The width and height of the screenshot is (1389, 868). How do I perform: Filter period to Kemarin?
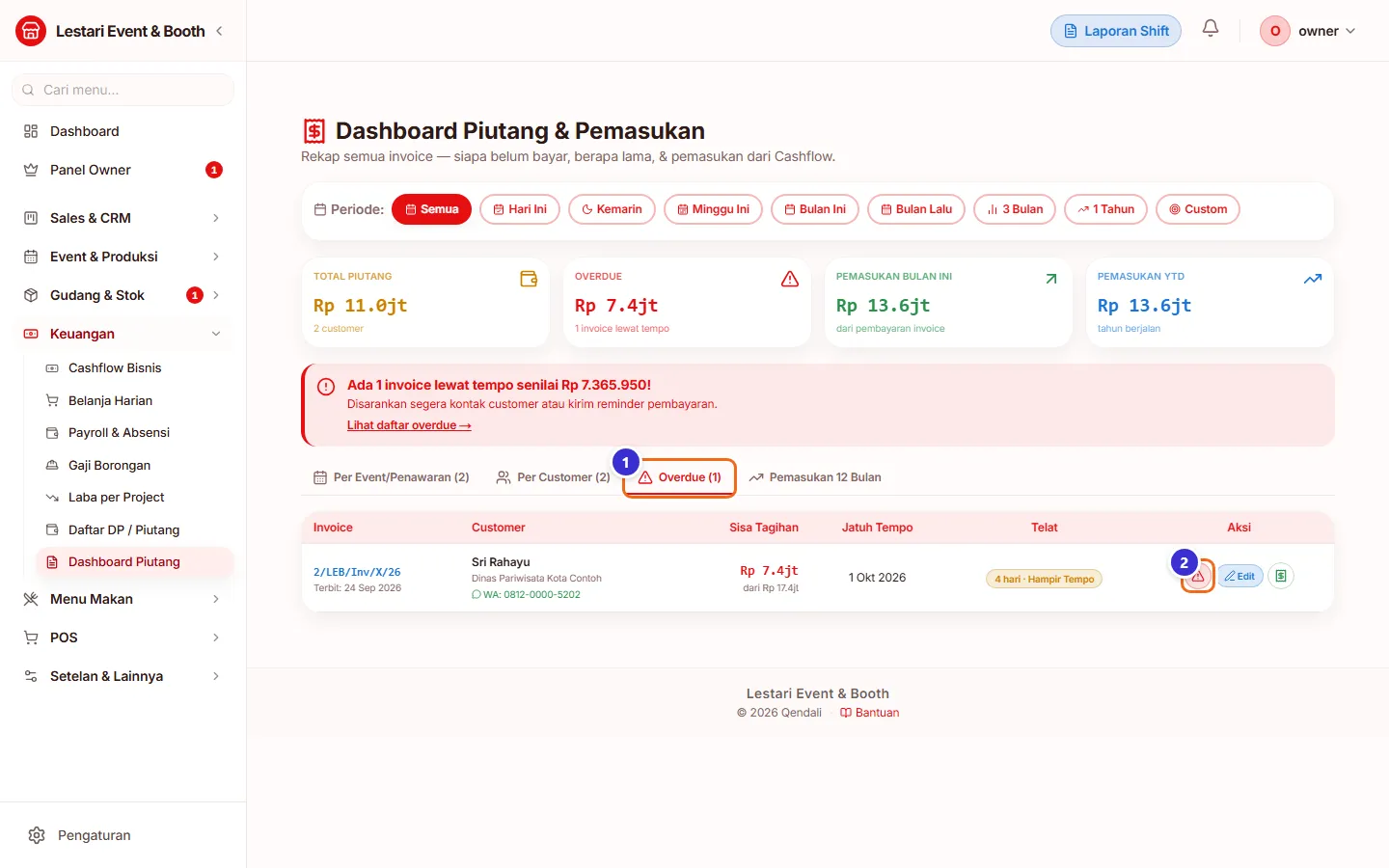[x=612, y=209]
